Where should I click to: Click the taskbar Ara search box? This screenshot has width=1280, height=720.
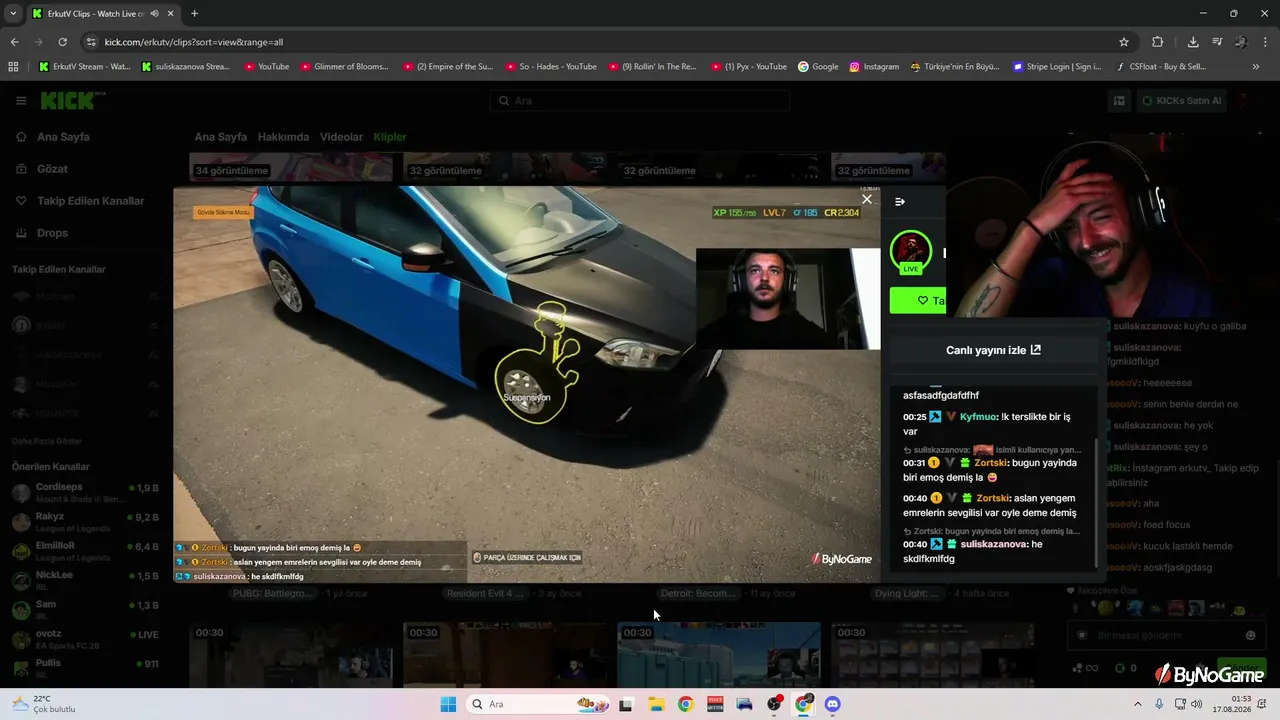coord(538,704)
